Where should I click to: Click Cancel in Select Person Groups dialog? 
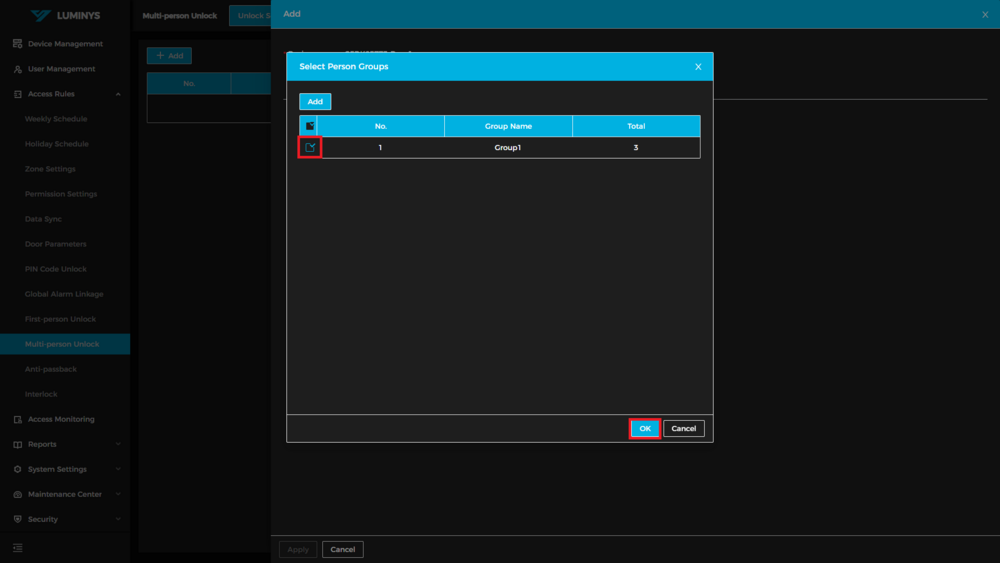click(683, 428)
